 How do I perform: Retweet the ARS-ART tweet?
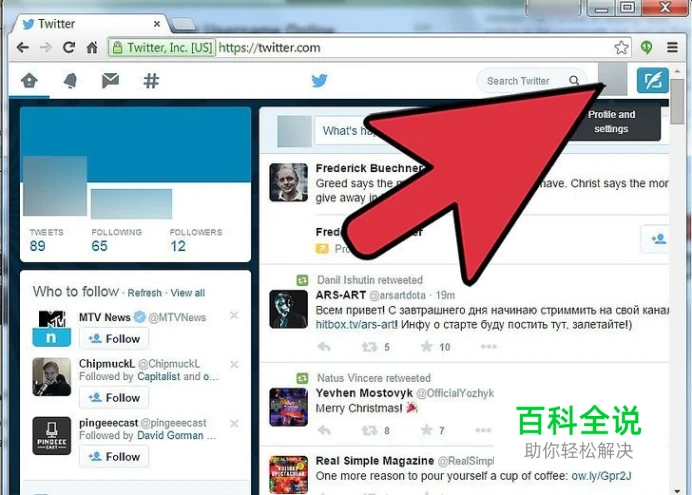(369, 347)
